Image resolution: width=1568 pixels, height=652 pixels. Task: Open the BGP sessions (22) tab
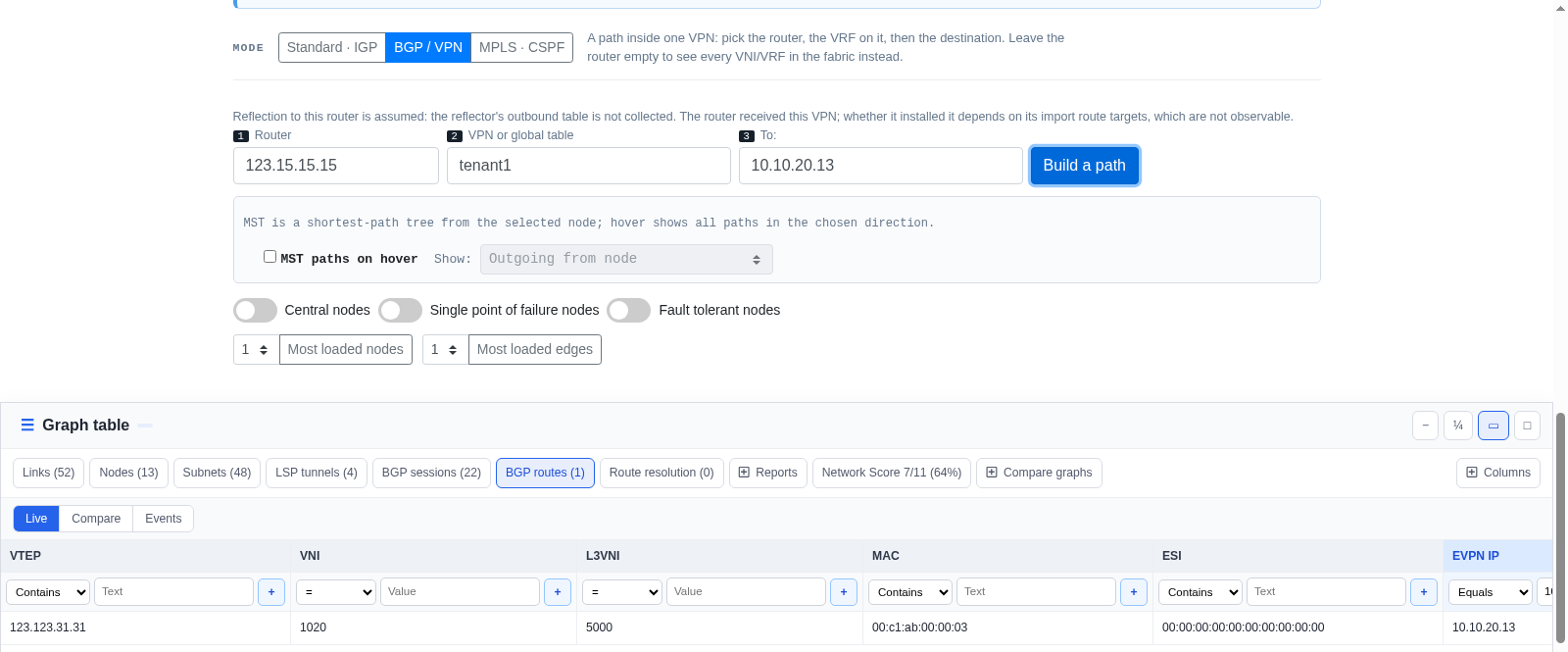point(431,473)
